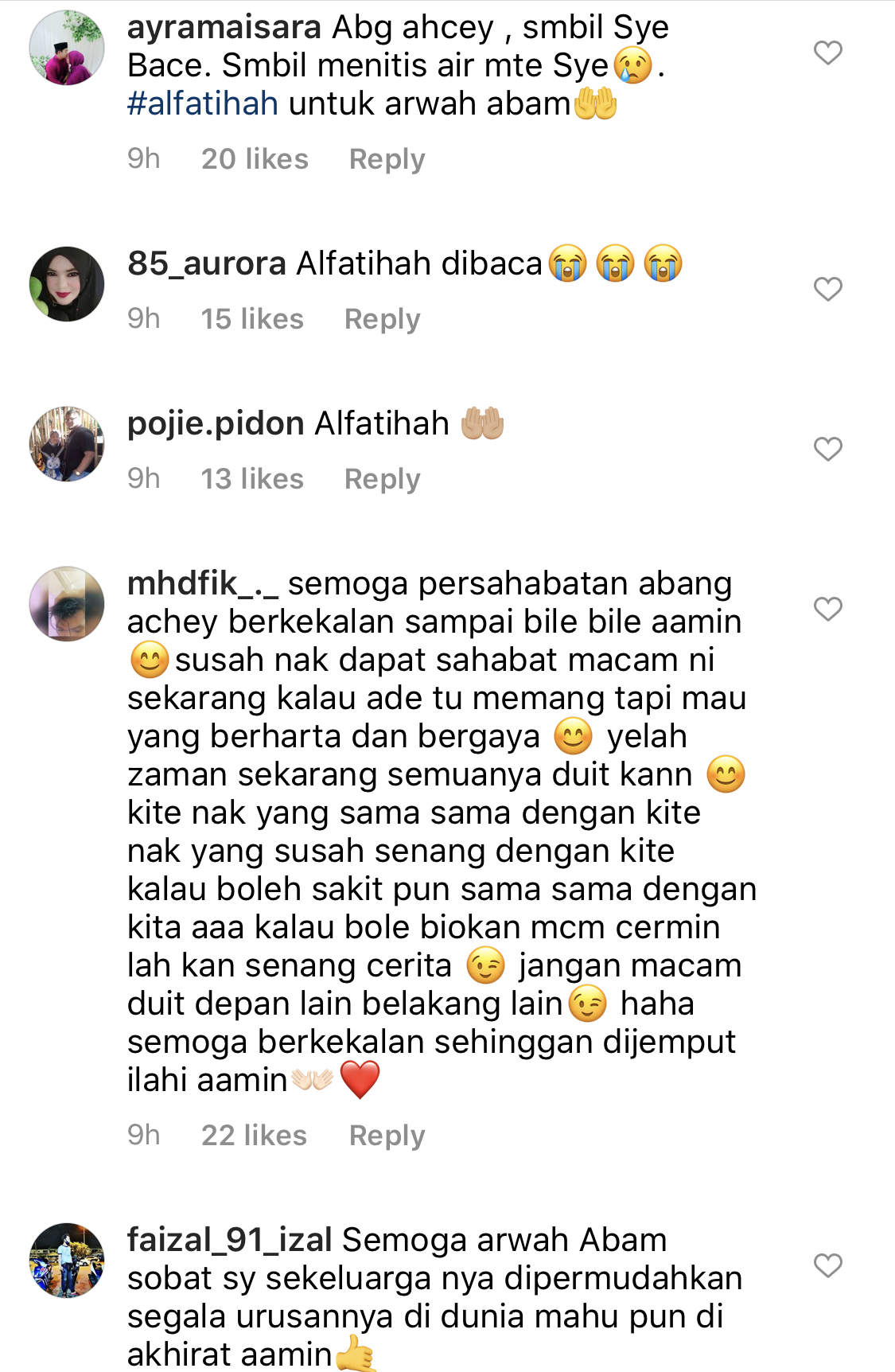Open ayramaisara's profile picture
Image resolution: width=895 pixels, height=1372 pixels.
[x=67, y=48]
